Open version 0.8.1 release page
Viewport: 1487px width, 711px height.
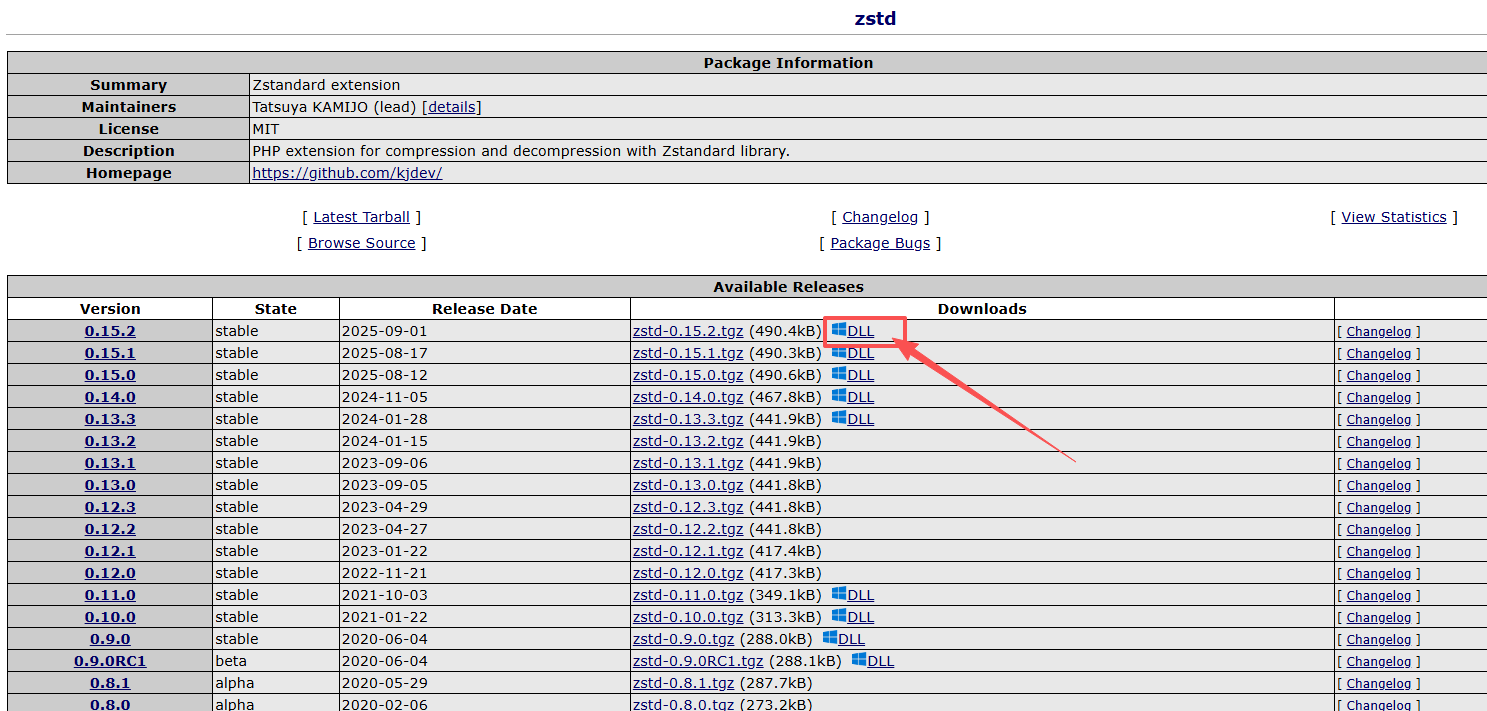coord(110,683)
